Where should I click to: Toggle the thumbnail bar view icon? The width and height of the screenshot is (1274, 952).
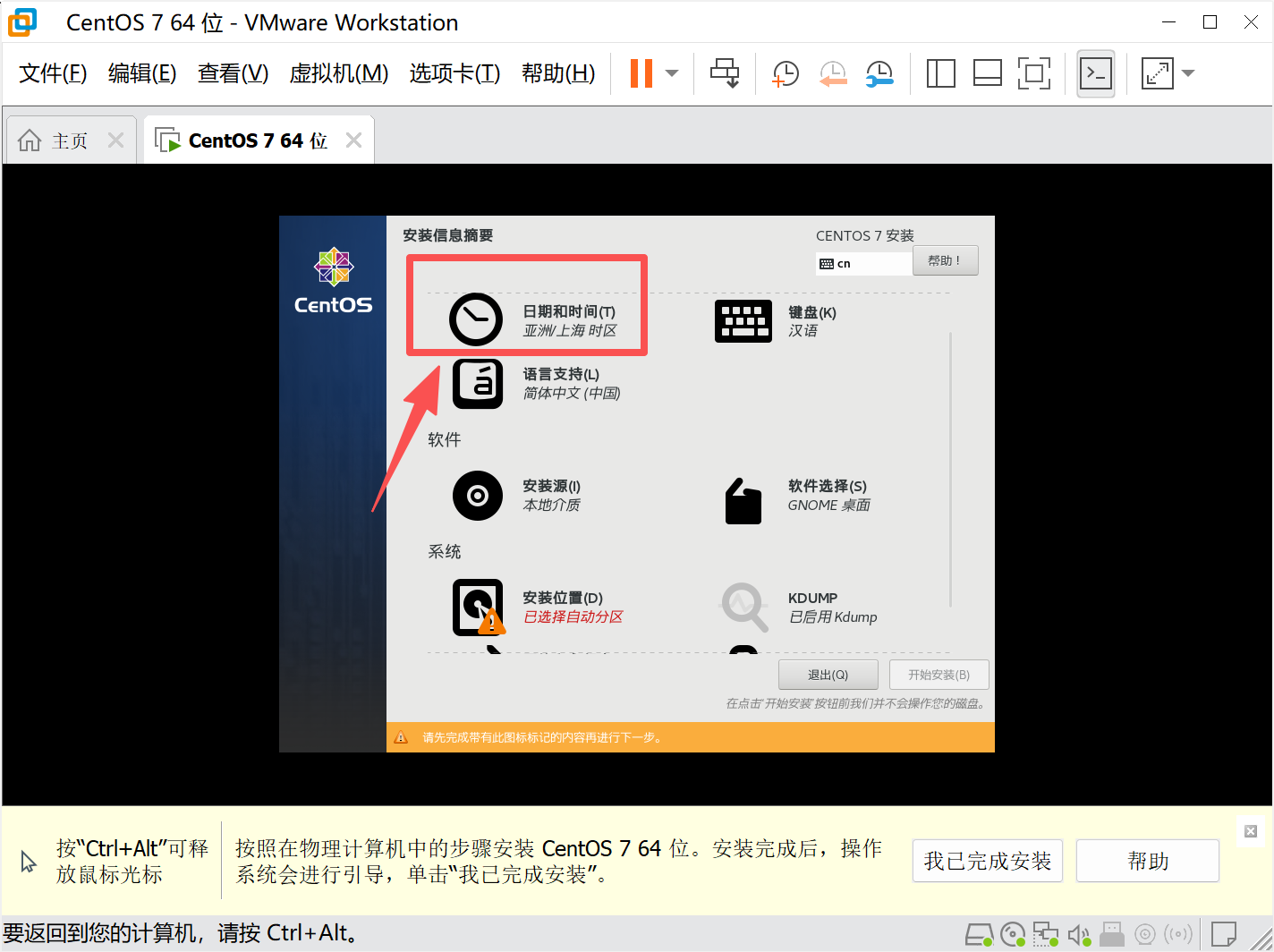pyautogui.click(x=988, y=73)
